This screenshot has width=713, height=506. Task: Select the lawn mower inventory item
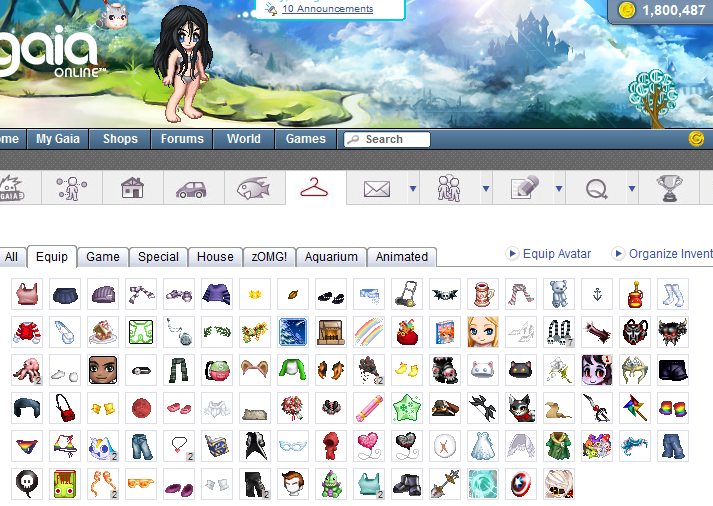click(x=407, y=294)
